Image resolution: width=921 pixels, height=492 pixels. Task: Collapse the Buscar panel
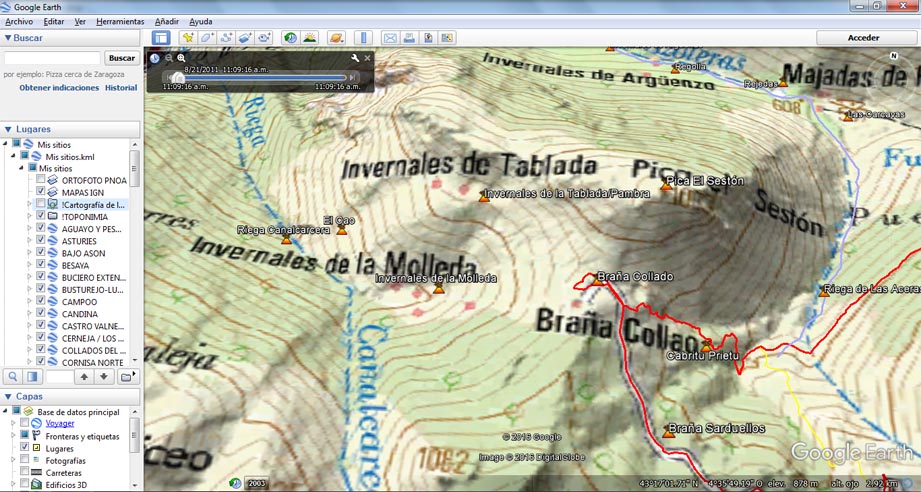[8, 38]
